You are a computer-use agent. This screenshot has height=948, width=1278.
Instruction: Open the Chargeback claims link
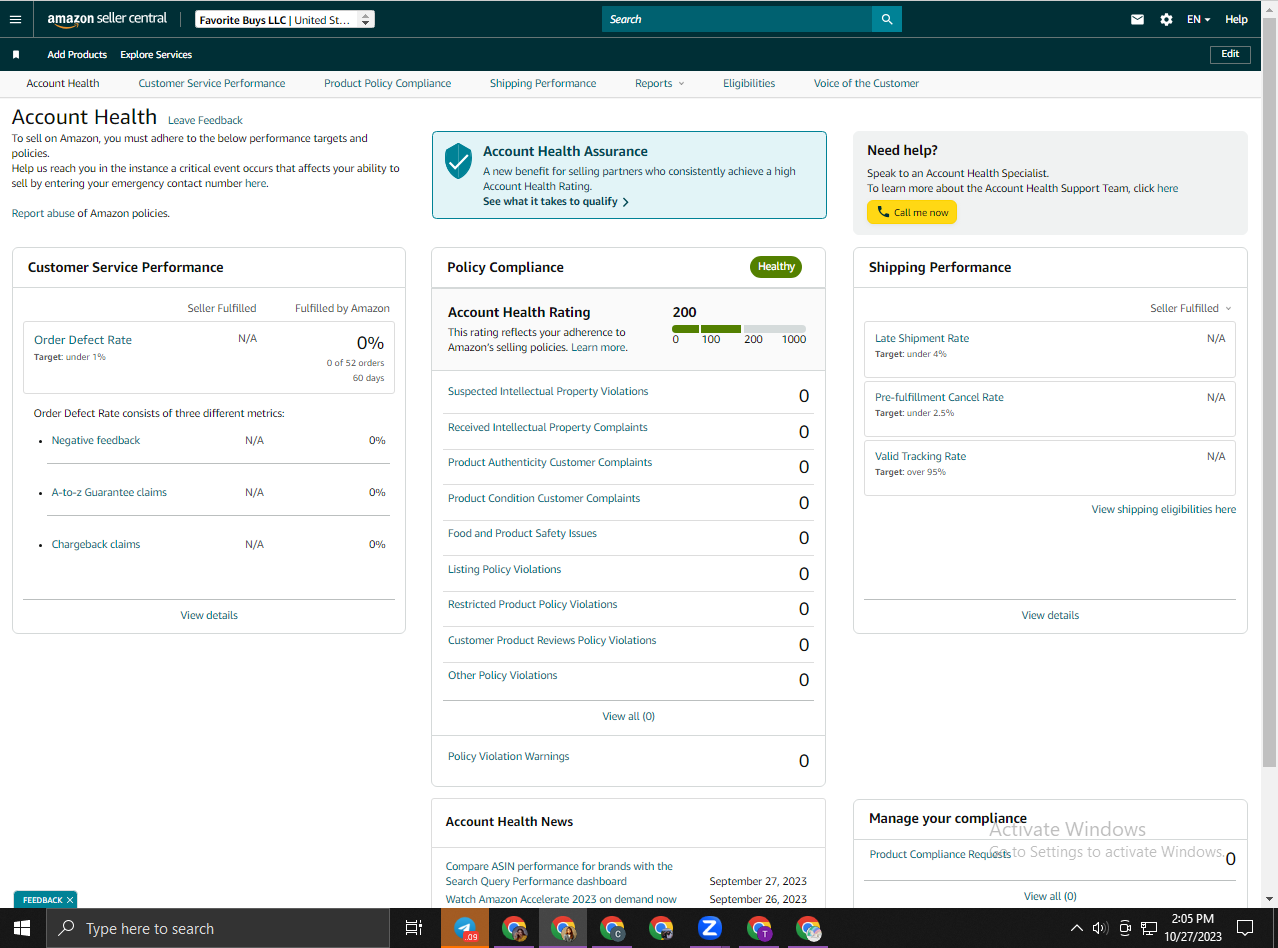click(x=96, y=545)
